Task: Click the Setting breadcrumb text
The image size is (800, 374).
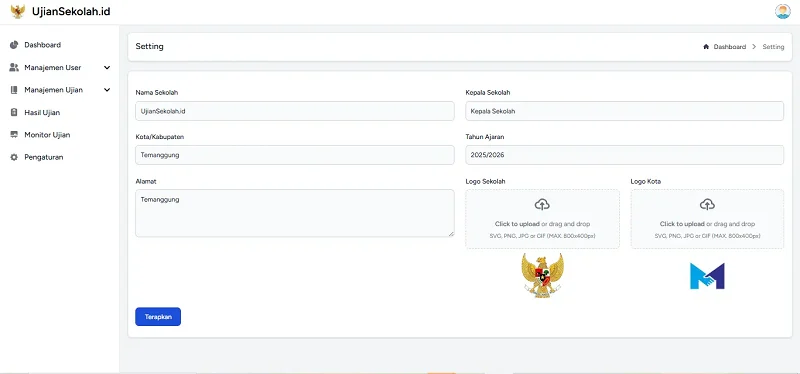Action: click(773, 46)
